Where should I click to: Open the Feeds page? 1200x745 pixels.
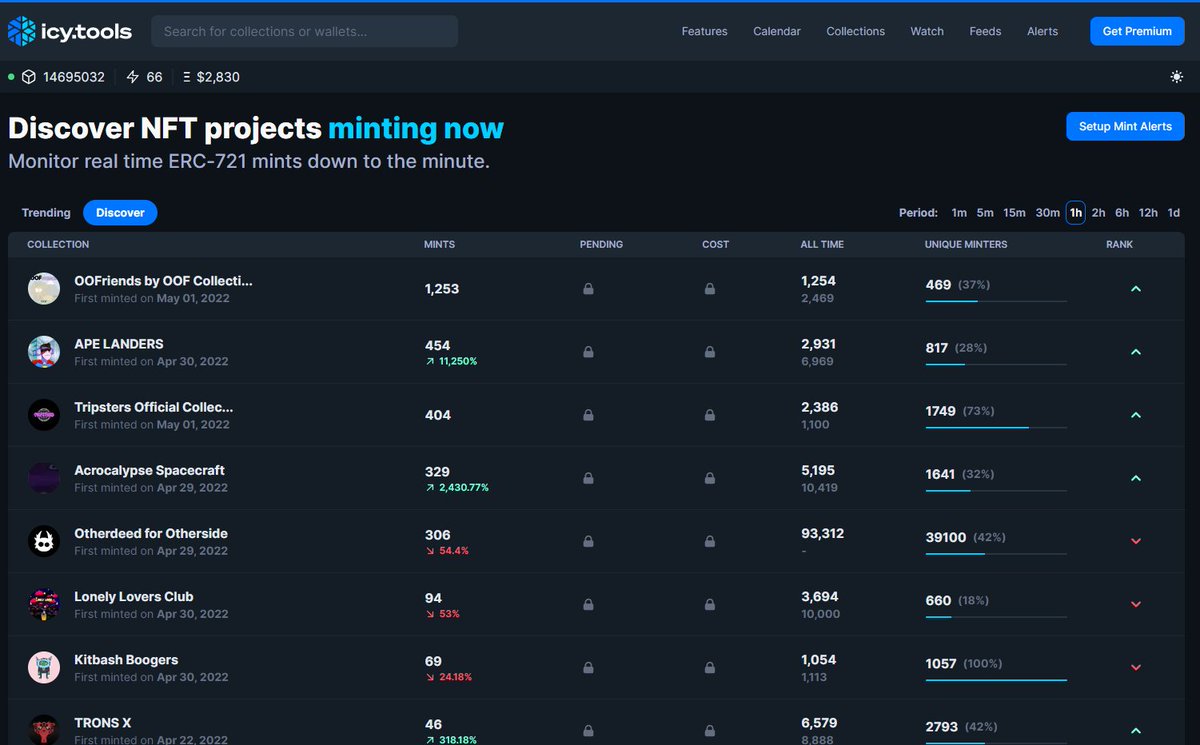[x=985, y=31]
